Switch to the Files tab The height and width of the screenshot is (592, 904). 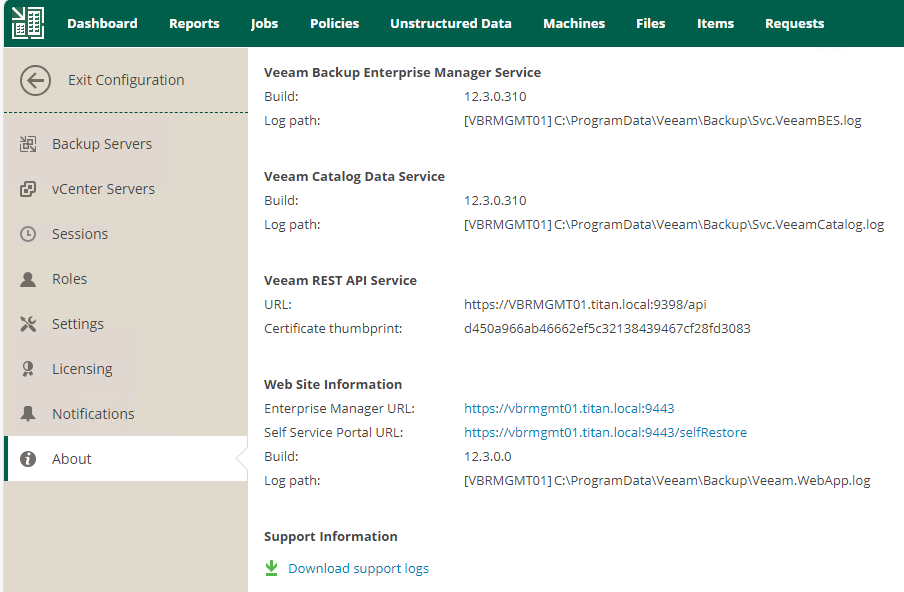coord(650,24)
